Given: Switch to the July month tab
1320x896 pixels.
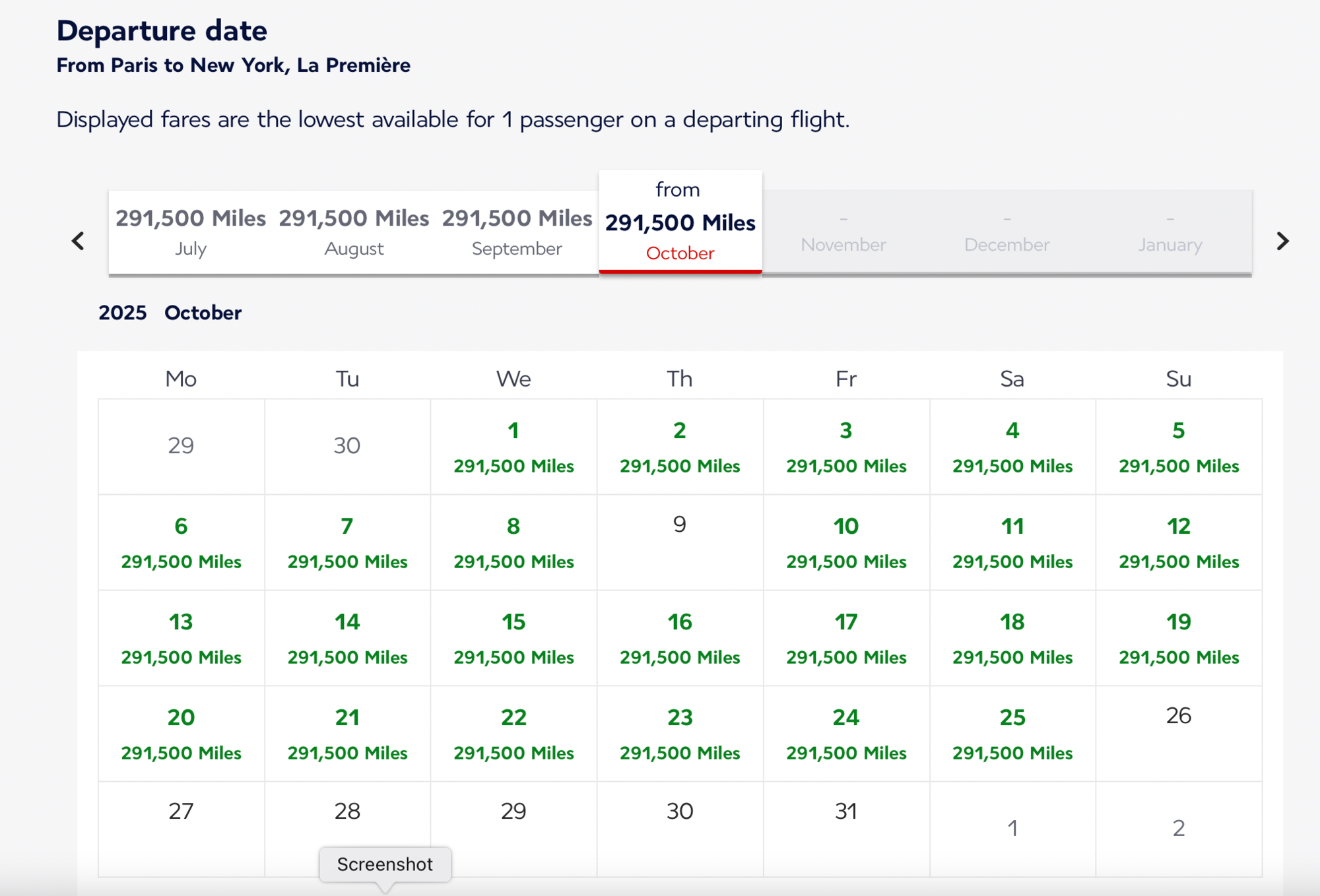Looking at the screenshot, I should pyautogui.click(x=191, y=232).
